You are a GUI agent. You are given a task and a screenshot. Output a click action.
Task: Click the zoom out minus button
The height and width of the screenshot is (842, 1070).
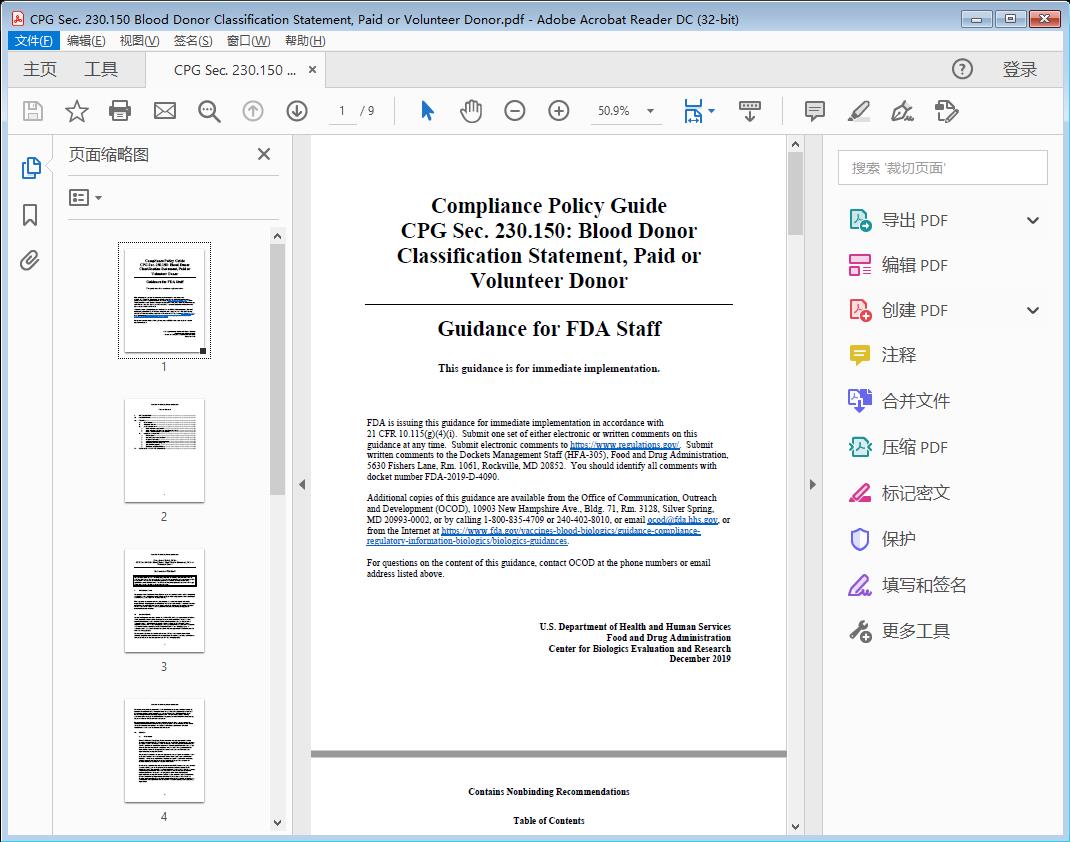point(515,111)
